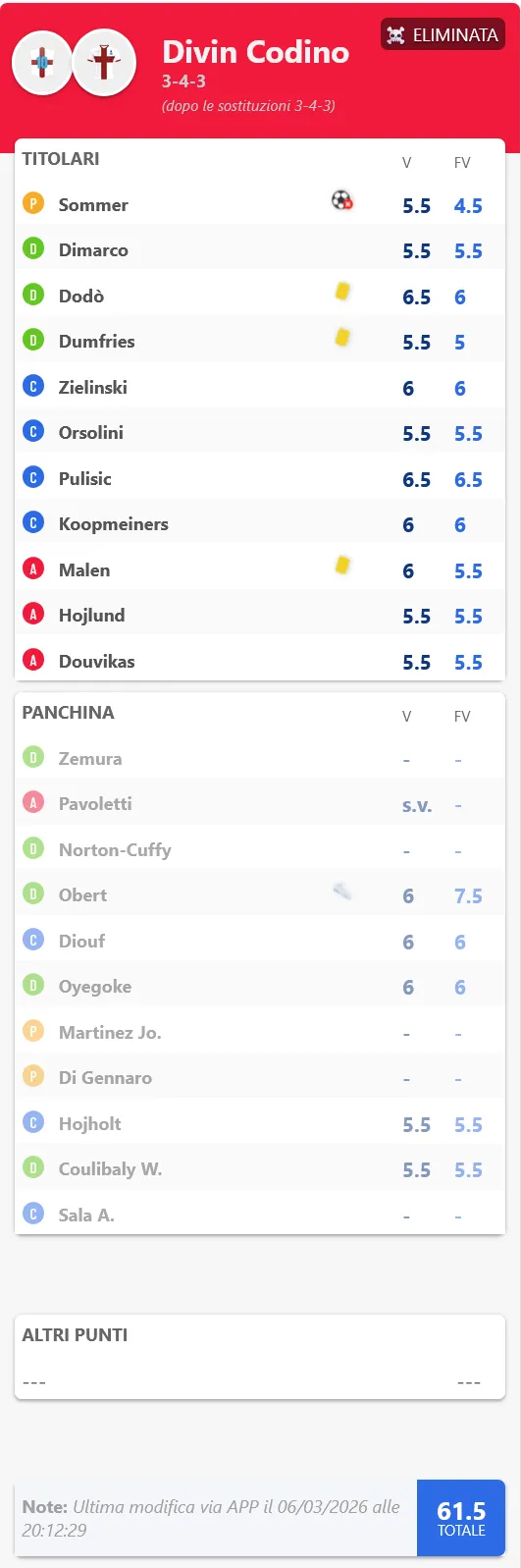Click the yellow card icon next to Dumfries
Viewport: 521px width, 1568px height.
[x=342, y=337]
